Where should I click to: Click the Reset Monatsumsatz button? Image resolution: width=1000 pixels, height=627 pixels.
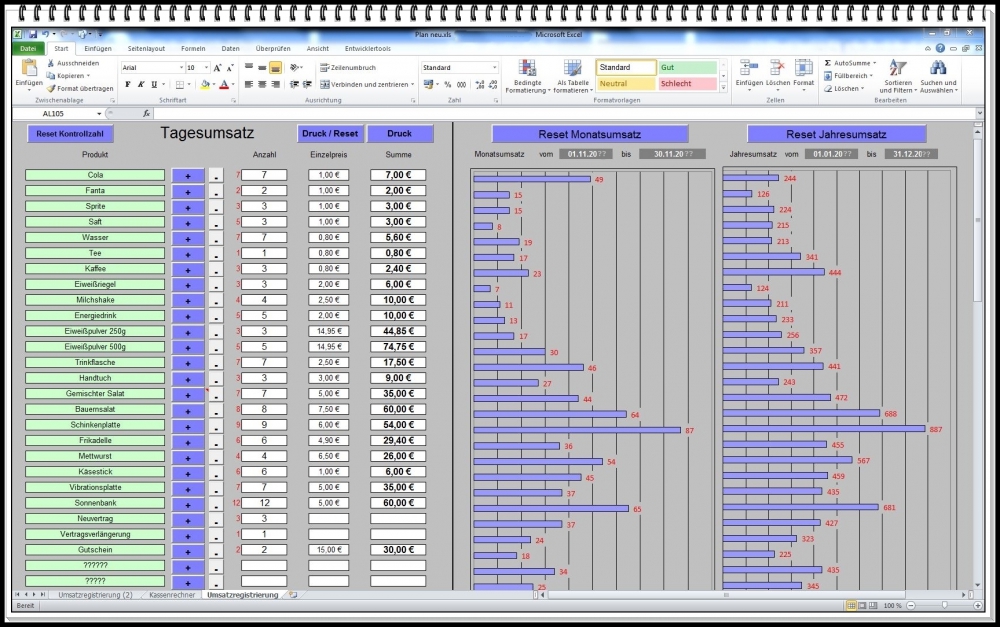[588, 133]
